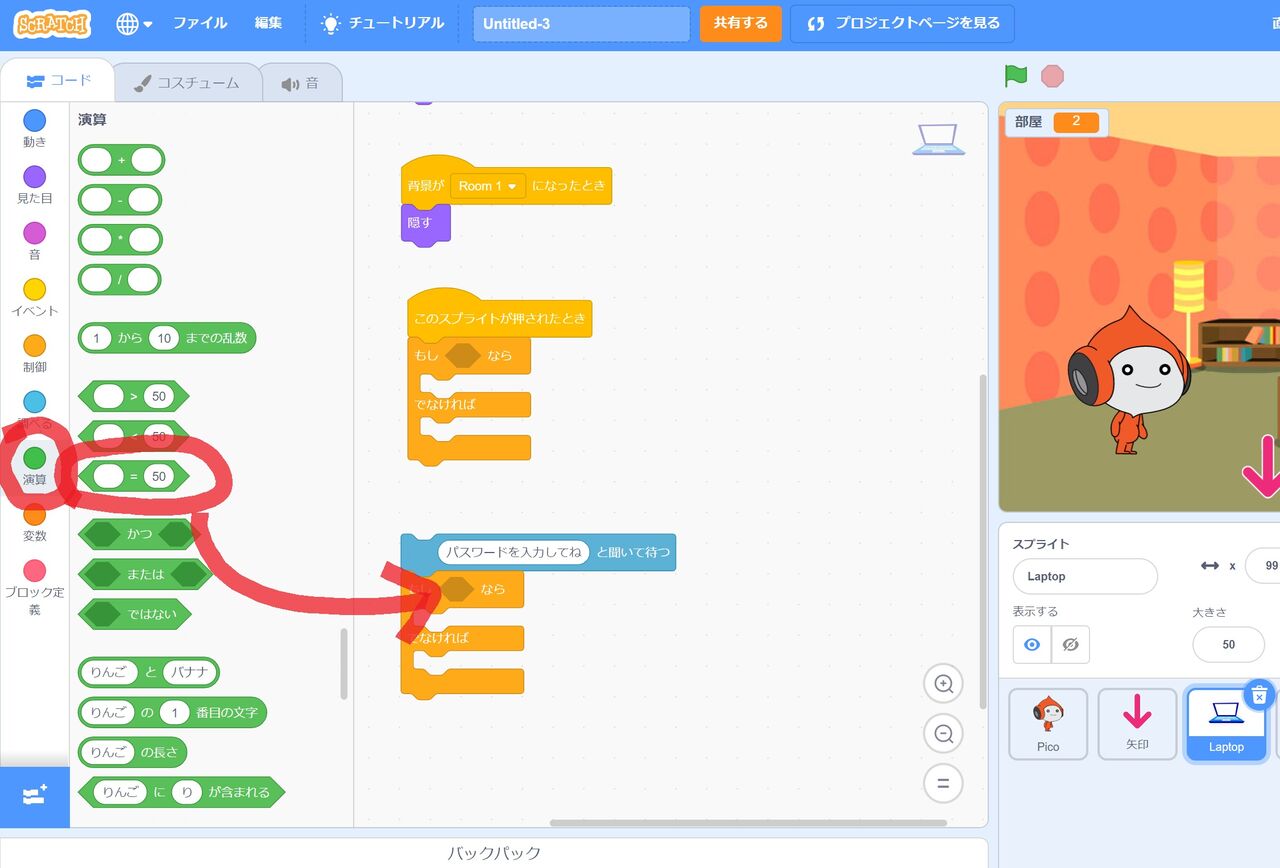
Task: Click 背景が Room 1 になったとき hat block
Action: point(506,182)
